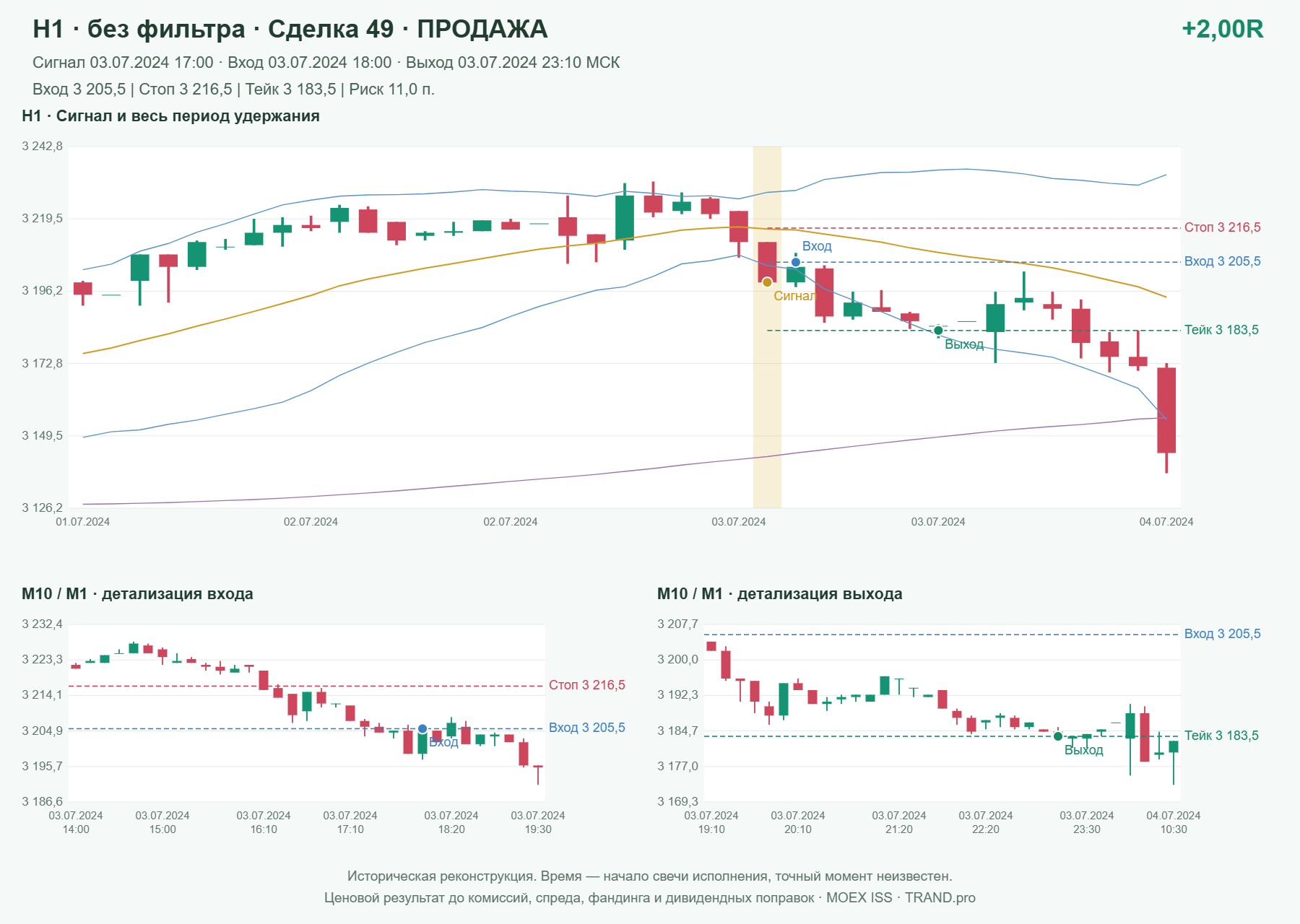Screen dimensions: 1300x924
Task: Click the 'Историческая реконструкция' footer note
Action: [650, 876]
